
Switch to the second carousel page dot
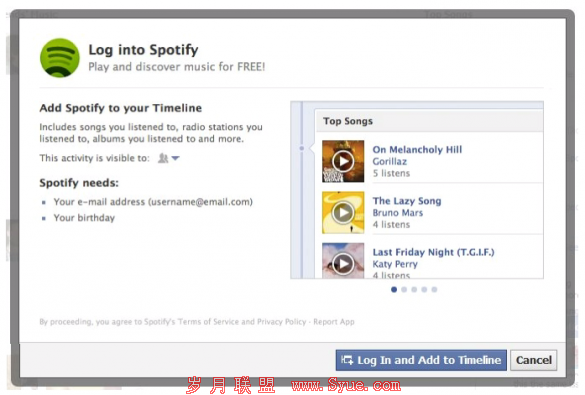pos(404,289)
